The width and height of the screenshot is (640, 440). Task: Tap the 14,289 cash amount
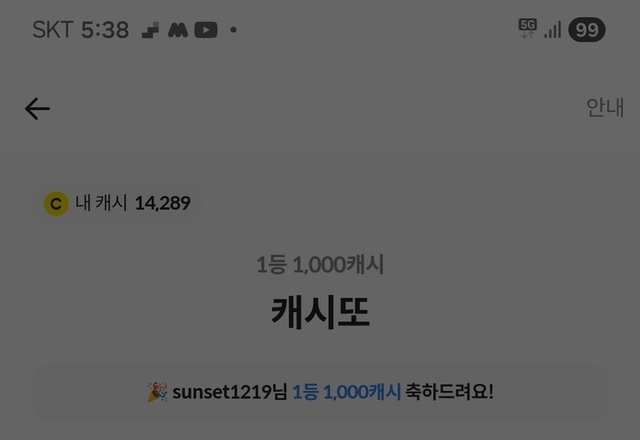click(x=163, y=203)
